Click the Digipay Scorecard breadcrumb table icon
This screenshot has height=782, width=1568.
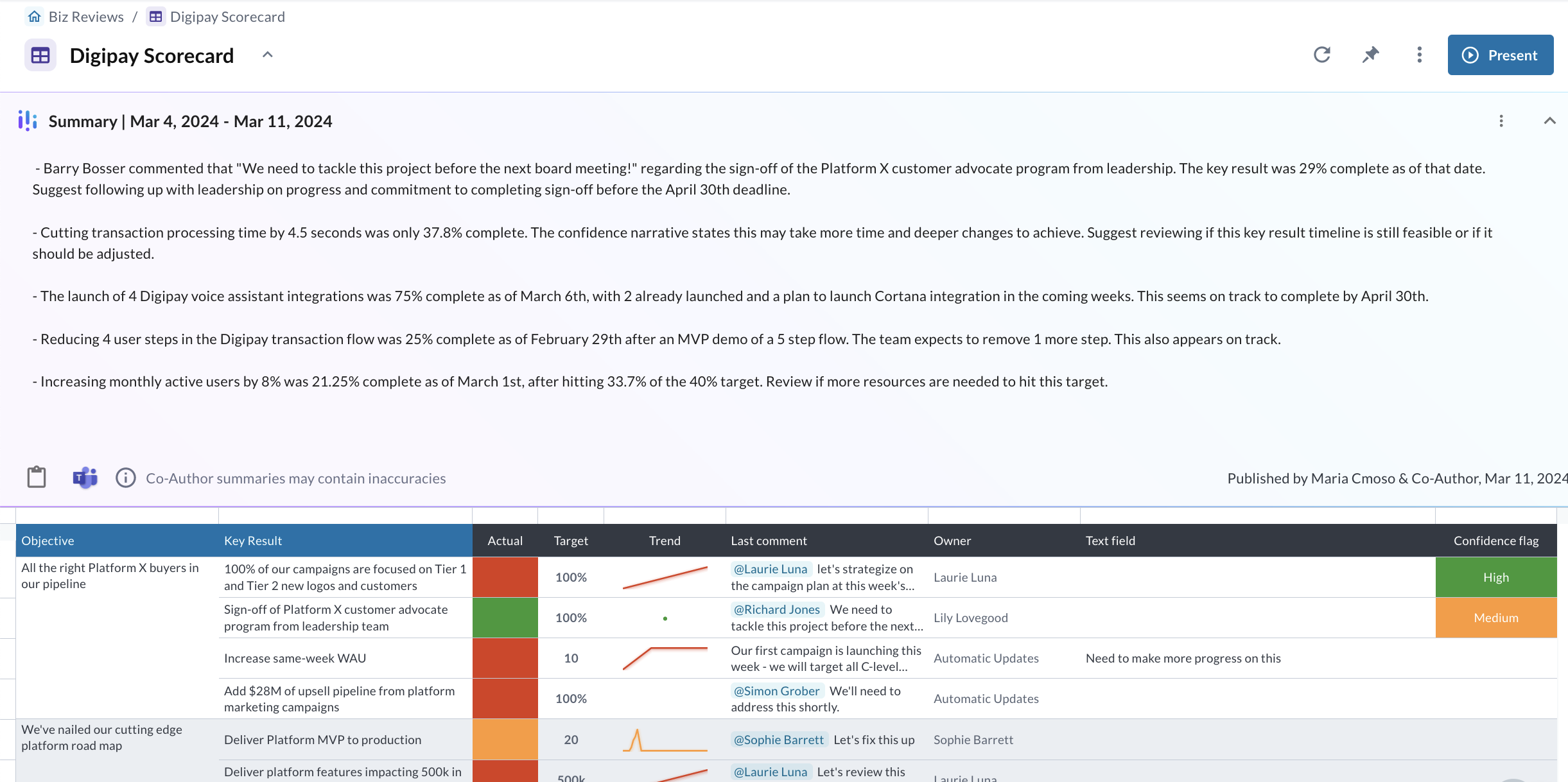coord(155,17)
